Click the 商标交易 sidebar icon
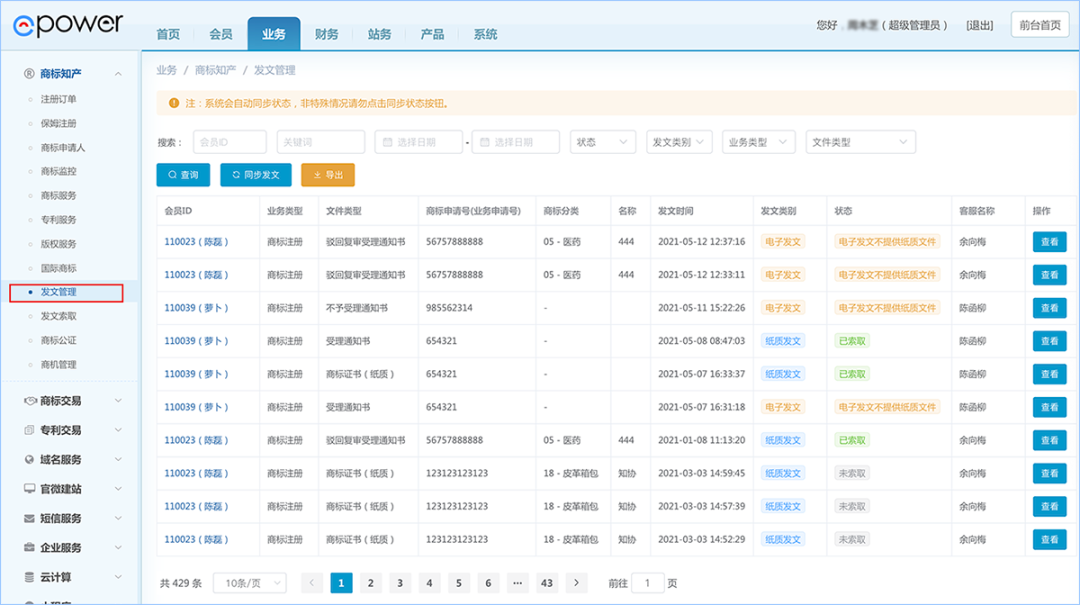Image resolution: width=1080 pixels, height=605 pixels. coord(30,401)
